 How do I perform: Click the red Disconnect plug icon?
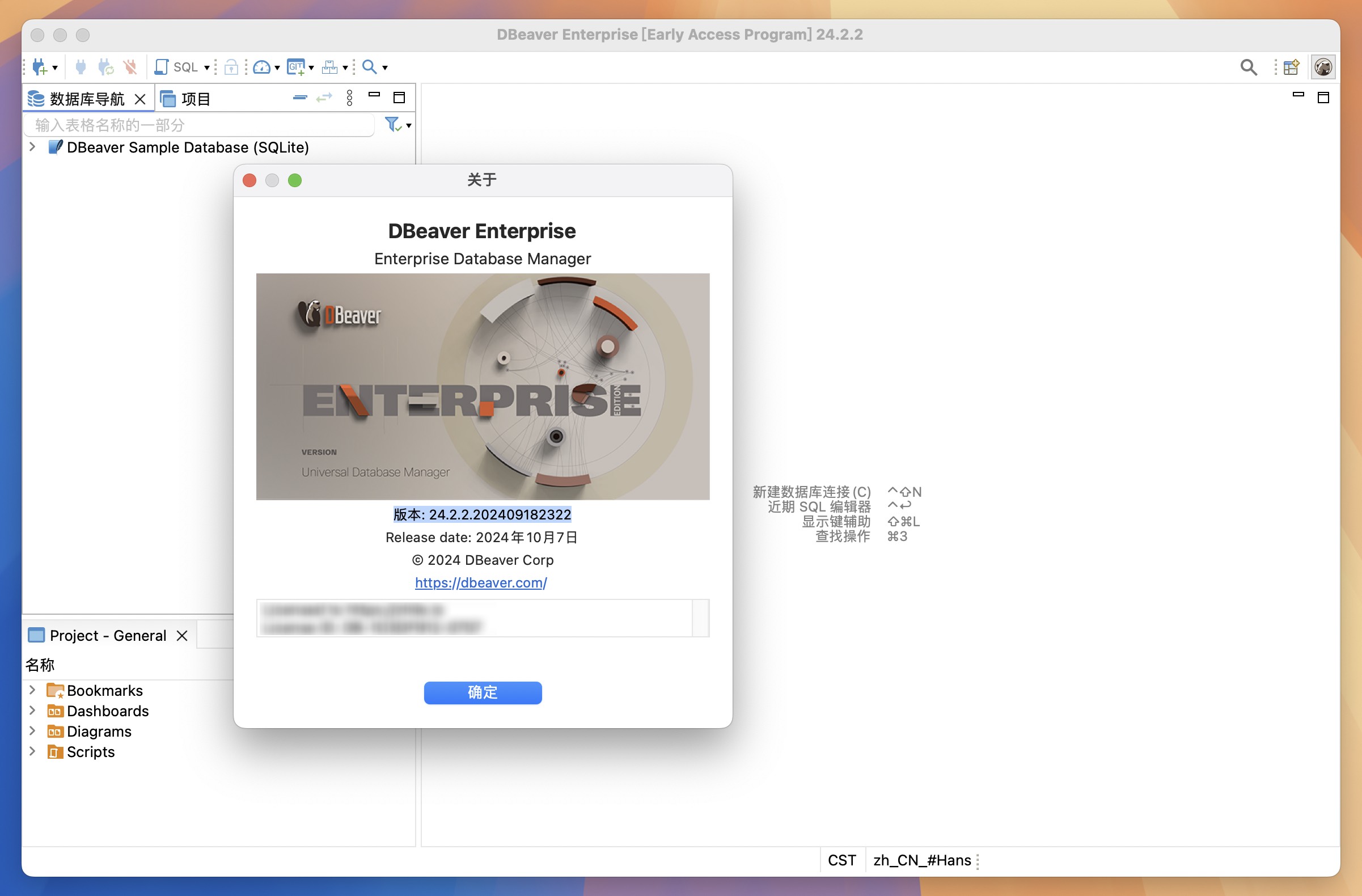(130, 67)
